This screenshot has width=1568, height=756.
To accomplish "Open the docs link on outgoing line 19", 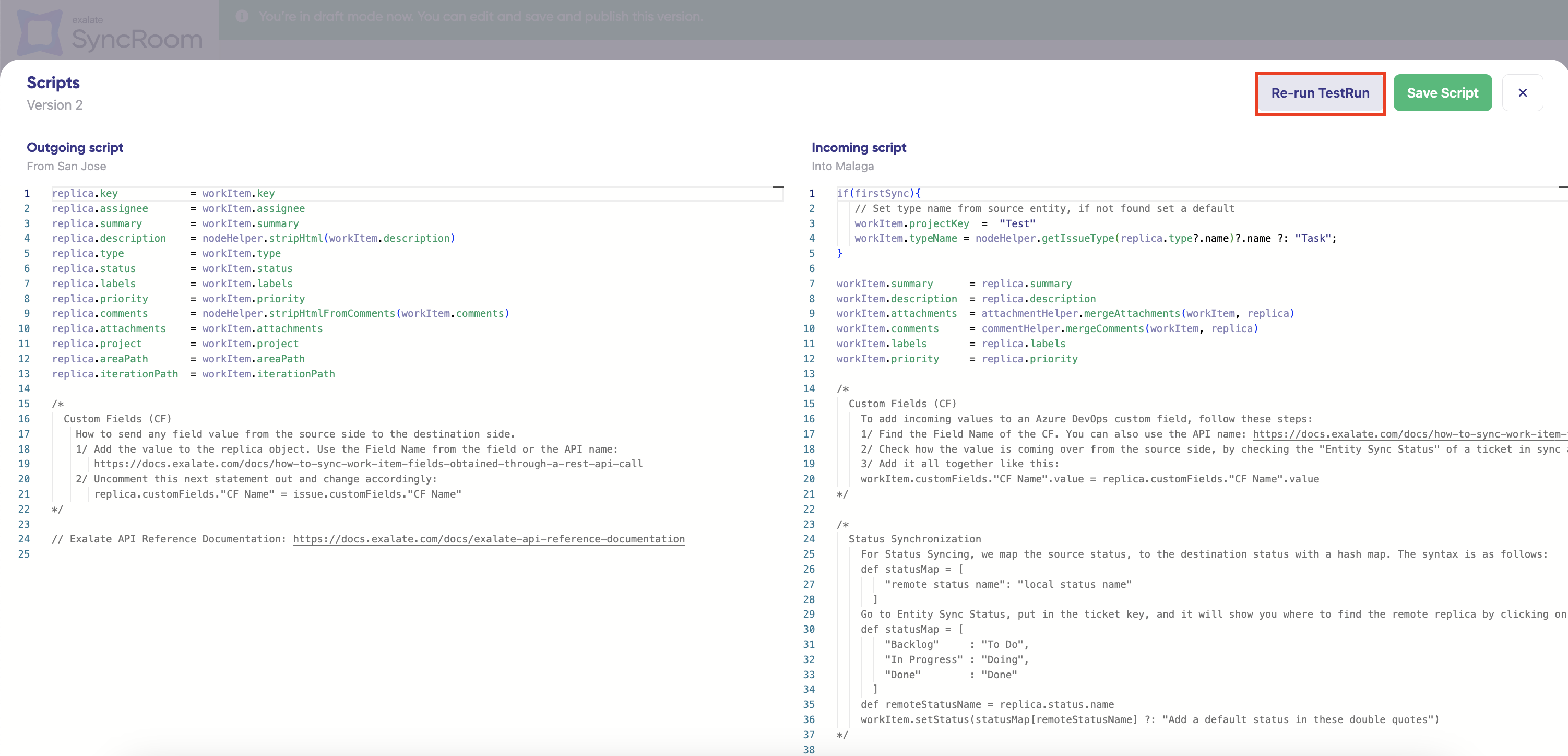I will (367, 464).
